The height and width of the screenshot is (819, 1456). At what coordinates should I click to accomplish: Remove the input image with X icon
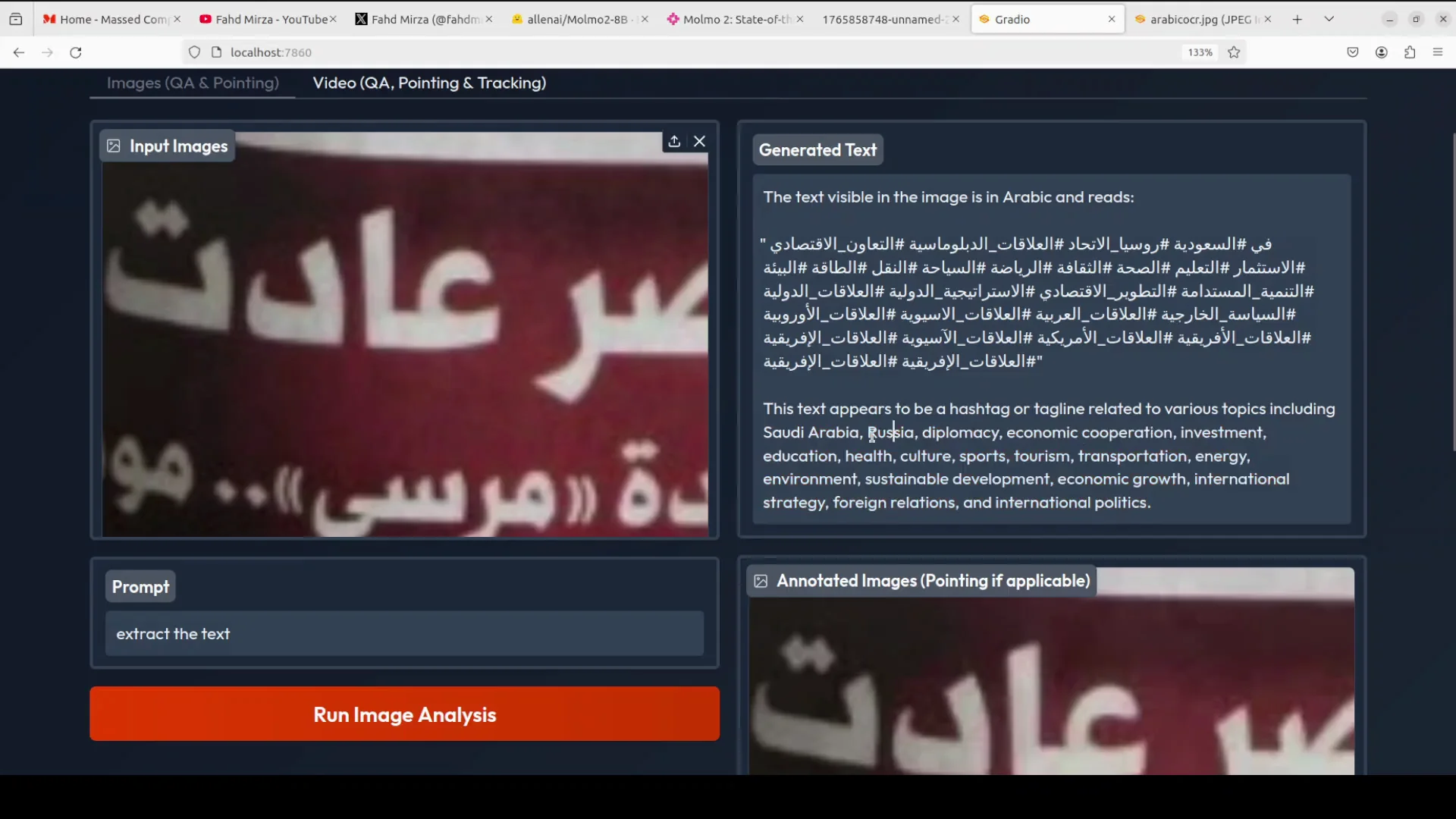[x=699, y=142]
